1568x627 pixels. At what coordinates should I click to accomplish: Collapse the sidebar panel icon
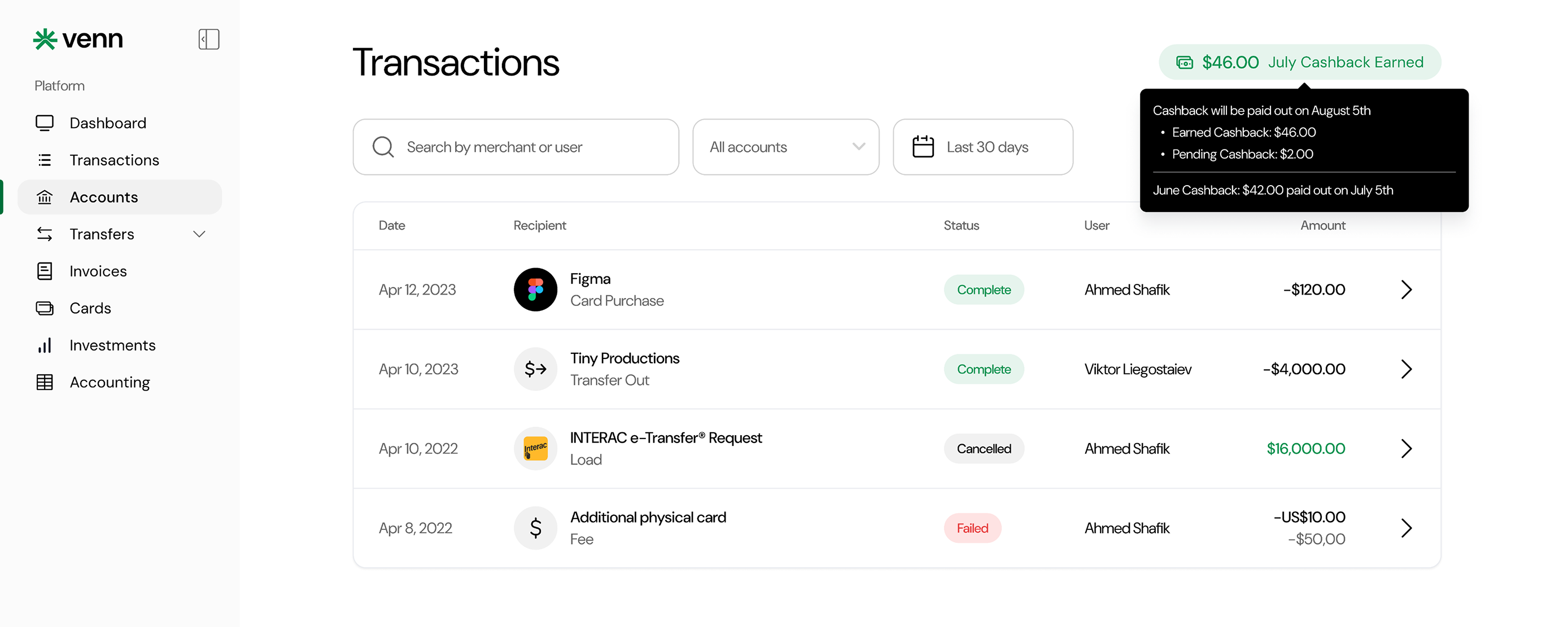209,40
